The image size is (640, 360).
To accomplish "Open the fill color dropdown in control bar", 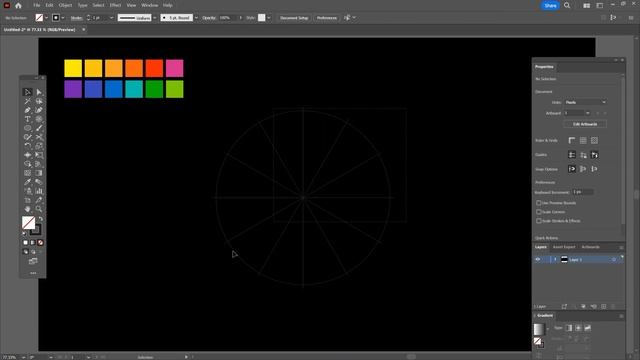I will click(x=46, y=18).
